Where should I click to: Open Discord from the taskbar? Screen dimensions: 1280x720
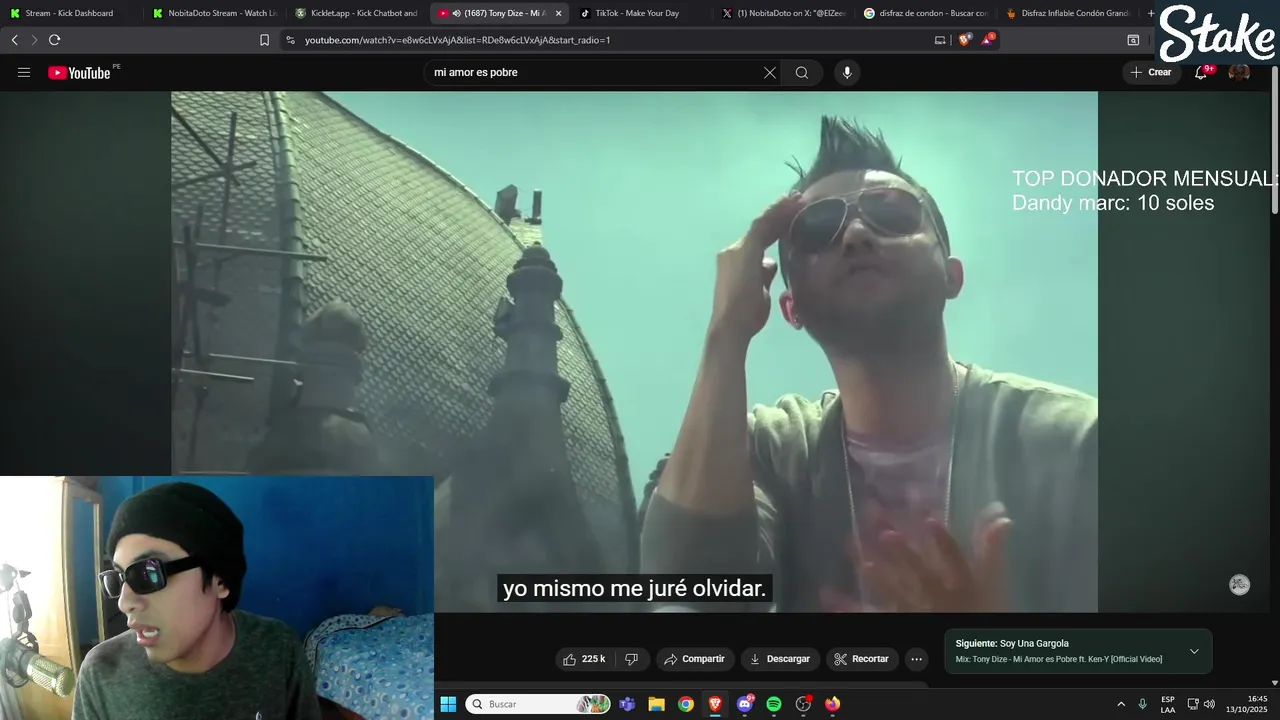pyautogui.click(x=744, y=704)
